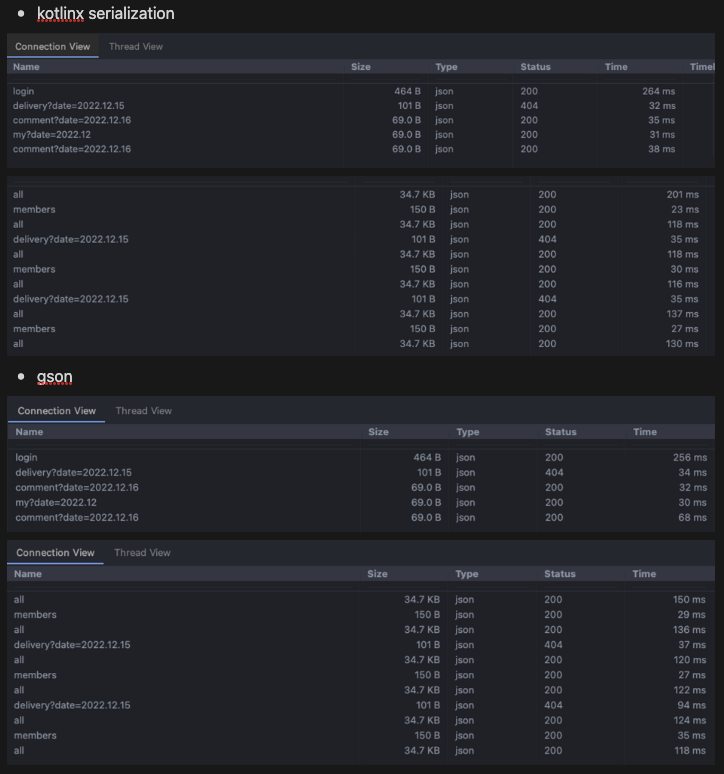Open Connection View tab under kotlinx serialization
This screenshot has width=724, height=774.
pyautogui.click(x=53, y=46)
